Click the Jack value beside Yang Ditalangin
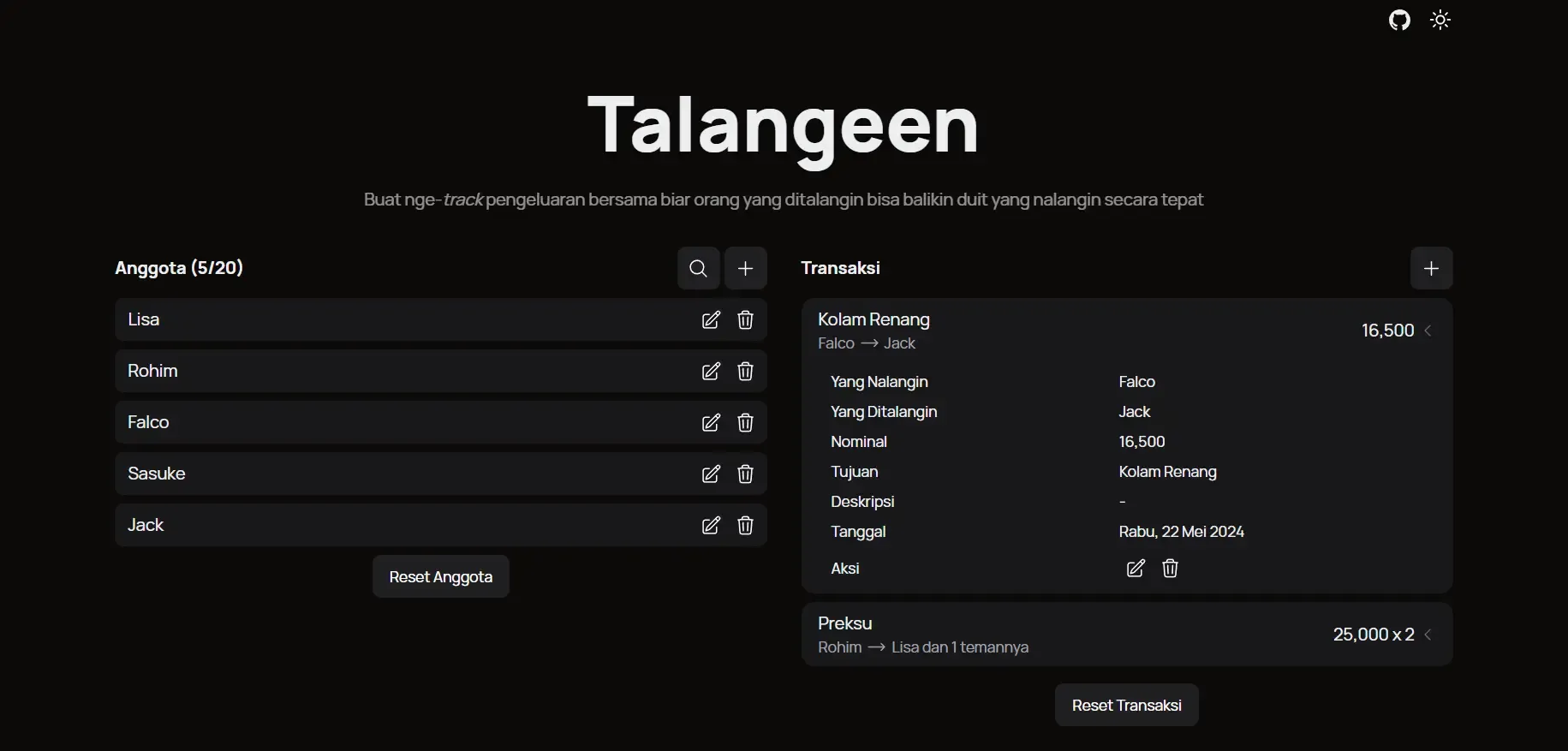 [x=1135, y=412]
